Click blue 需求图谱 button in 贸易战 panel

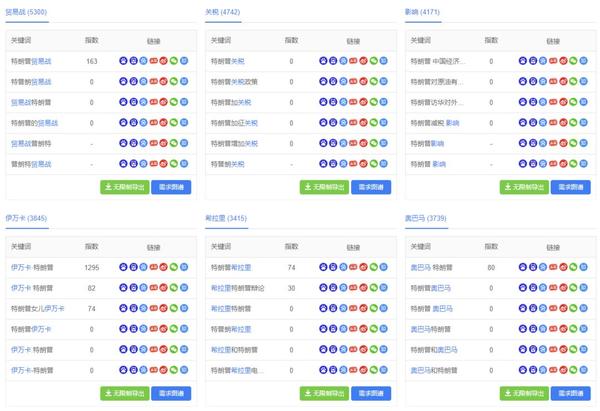tap(171, 187)
